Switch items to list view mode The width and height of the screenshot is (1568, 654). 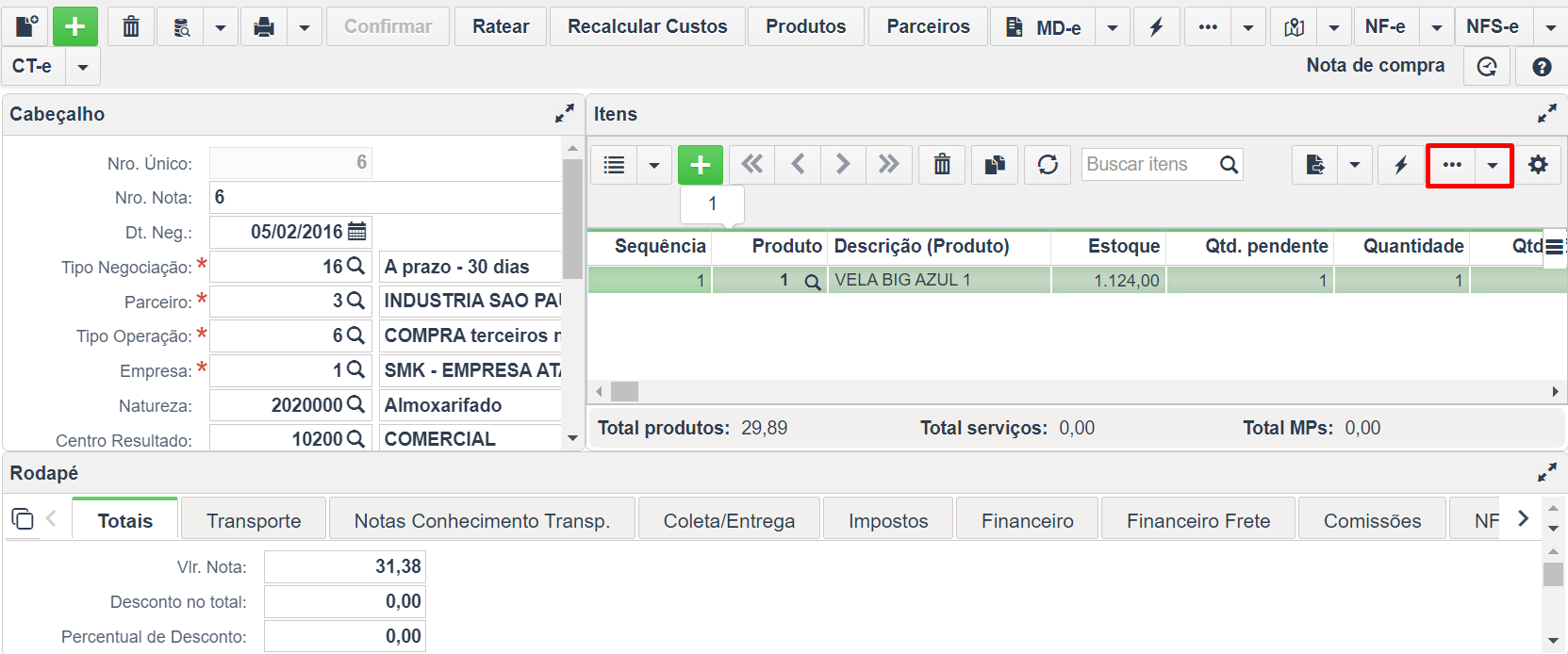coord(614,165)
